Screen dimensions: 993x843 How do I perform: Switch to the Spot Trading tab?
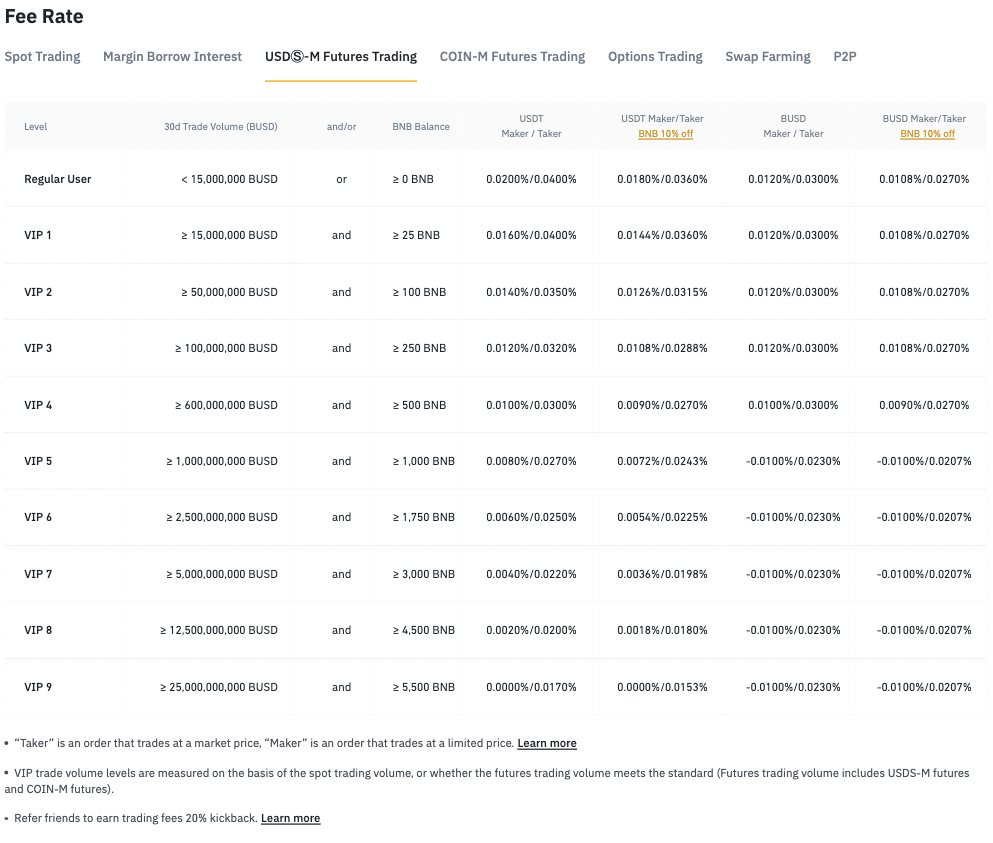pyautogui.click(x=42, y=56)
